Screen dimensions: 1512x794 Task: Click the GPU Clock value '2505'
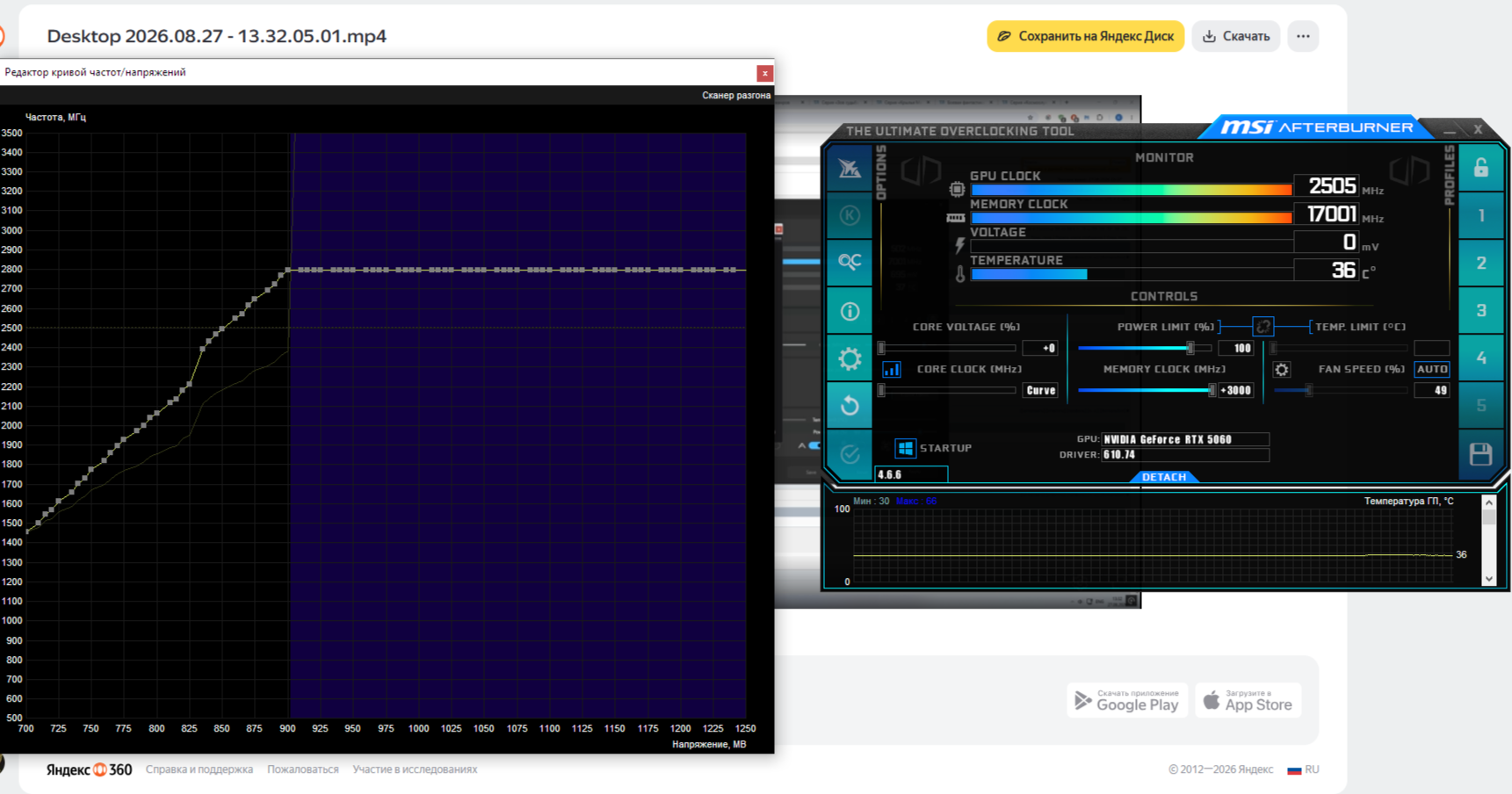pos(1332,185)
